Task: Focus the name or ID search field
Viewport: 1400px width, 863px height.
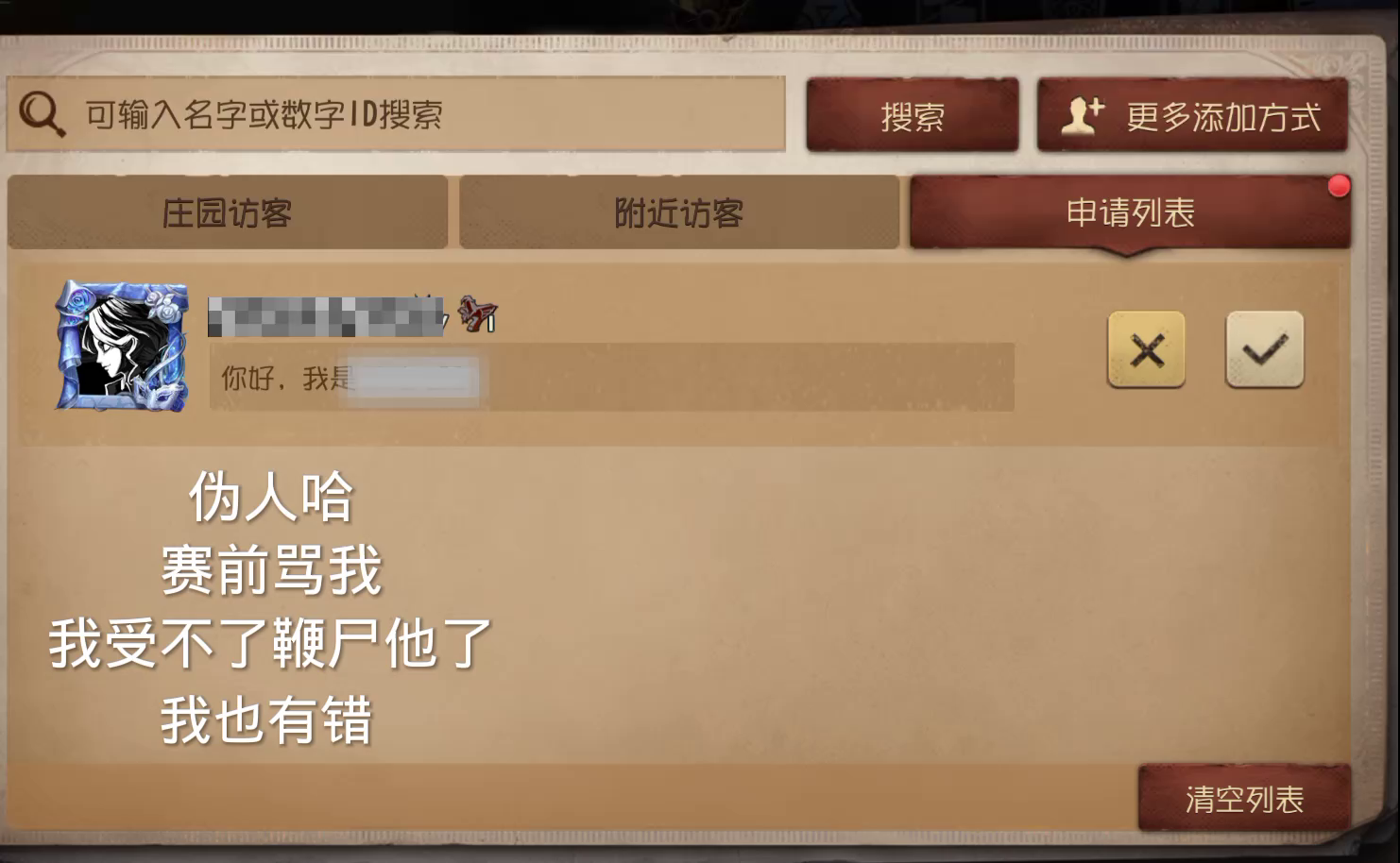Action: point(396,114)
